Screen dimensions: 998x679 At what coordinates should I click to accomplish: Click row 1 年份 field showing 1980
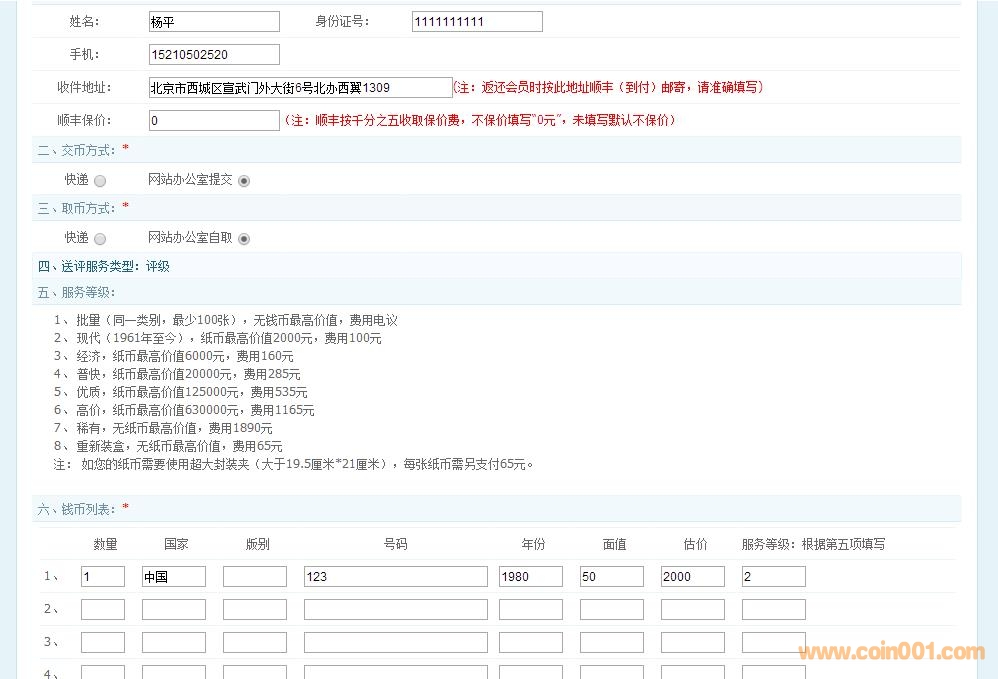pos(531,577)
